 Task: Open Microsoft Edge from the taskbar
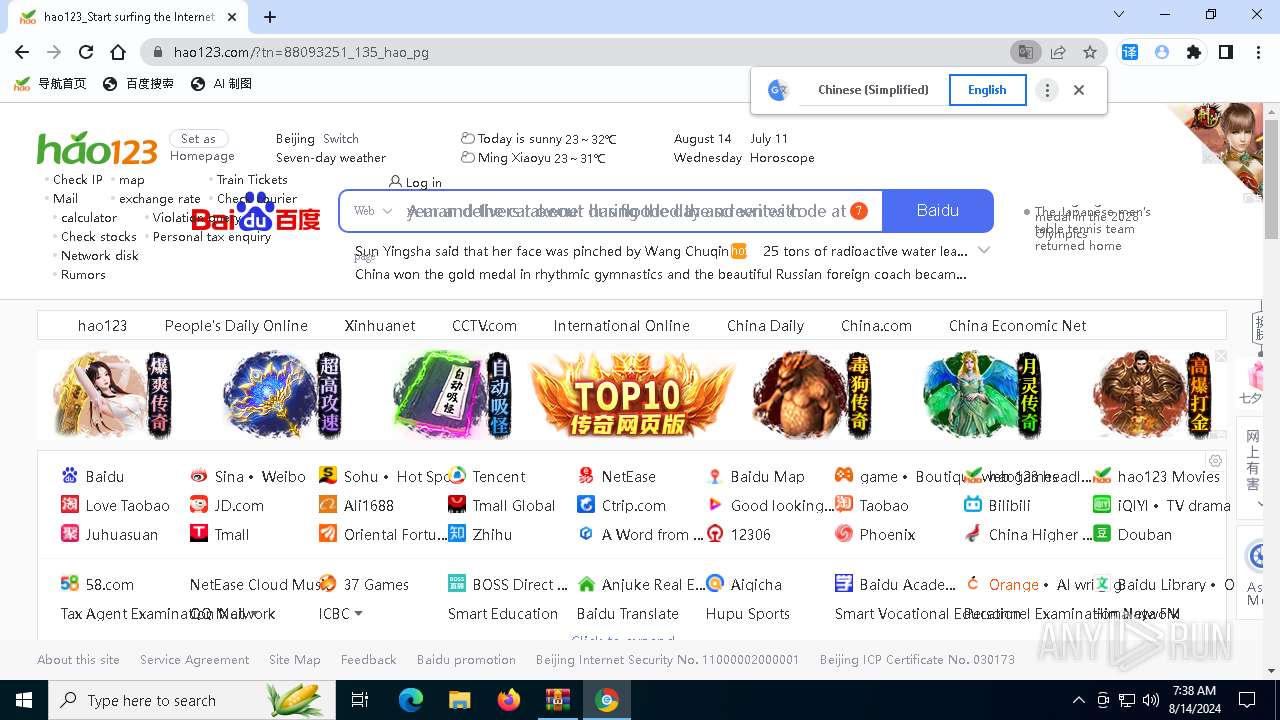coord(411,700)
